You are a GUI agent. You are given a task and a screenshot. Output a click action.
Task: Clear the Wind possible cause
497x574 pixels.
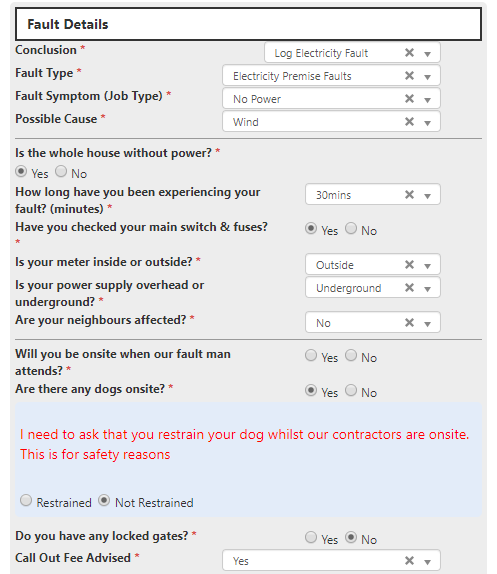click(x=409, y=122)
